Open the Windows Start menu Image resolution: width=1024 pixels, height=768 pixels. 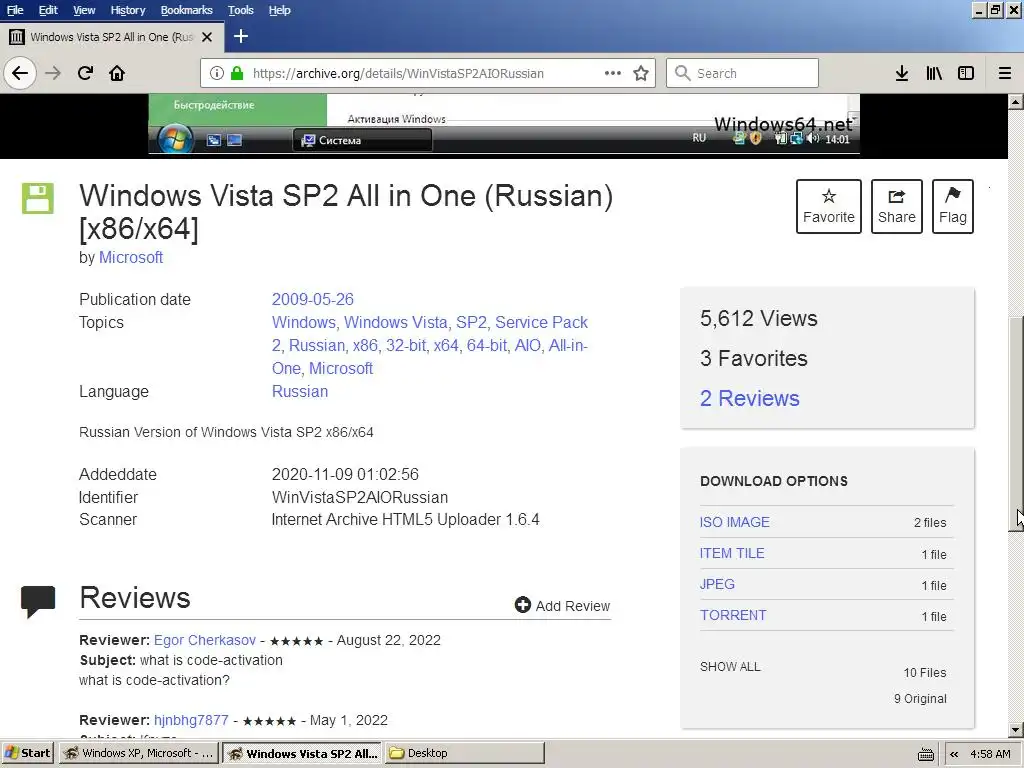pyautogui.click(x=28, y=753)
